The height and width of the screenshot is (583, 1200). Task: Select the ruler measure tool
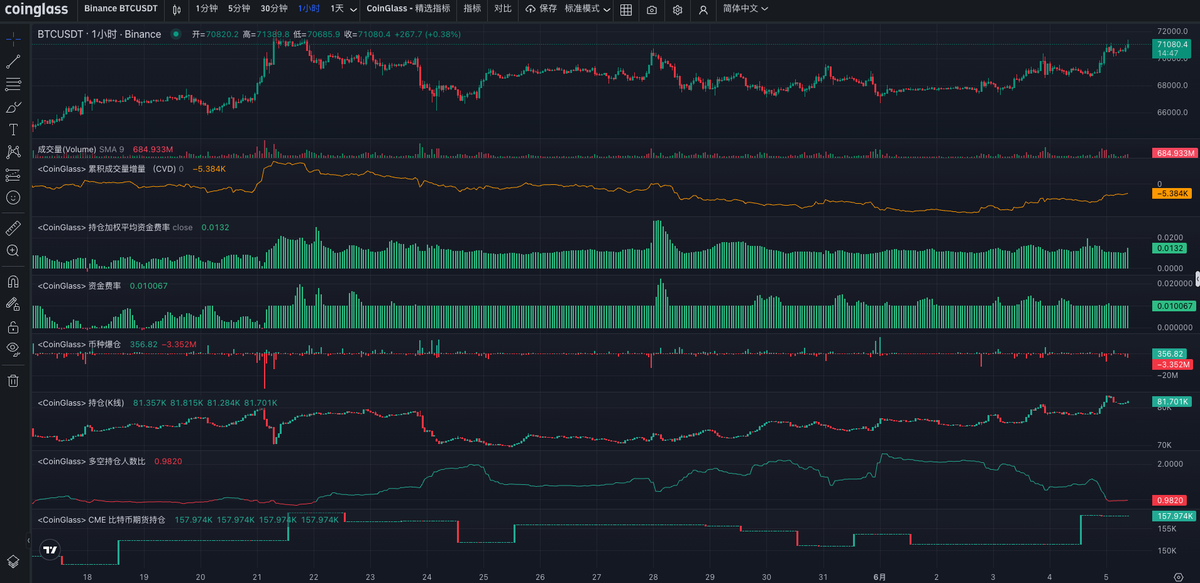click(13, 227)
